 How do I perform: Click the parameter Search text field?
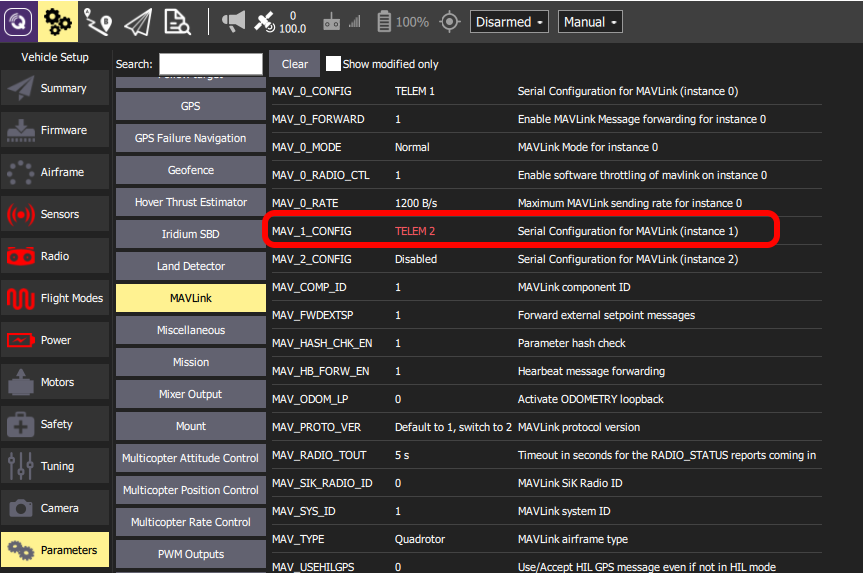210,64
